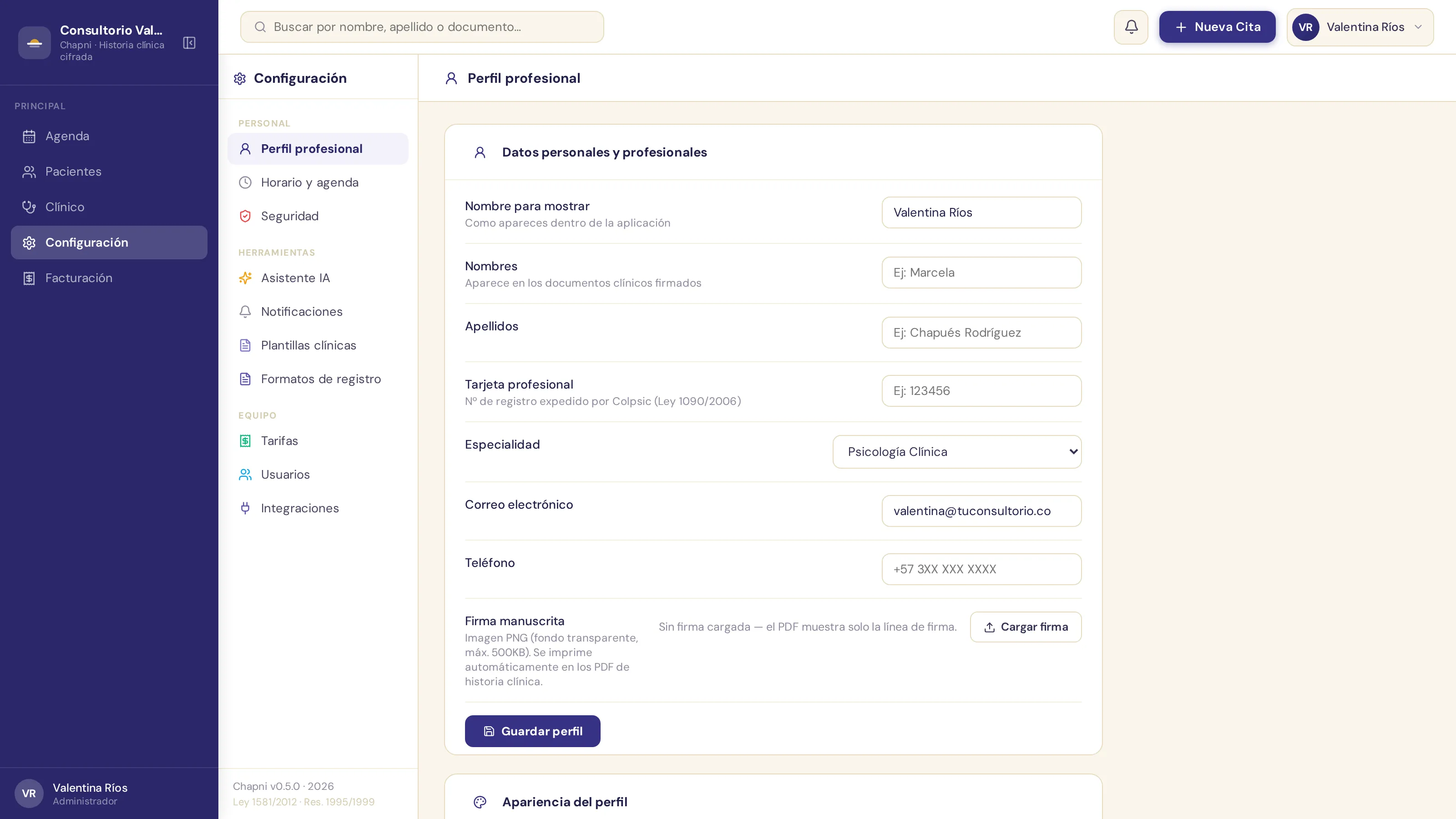The width and height of the screenshot is (1456, 819).
Task: Expand the Valentina Ríos user menu chevron
Action: point(1418,27)
